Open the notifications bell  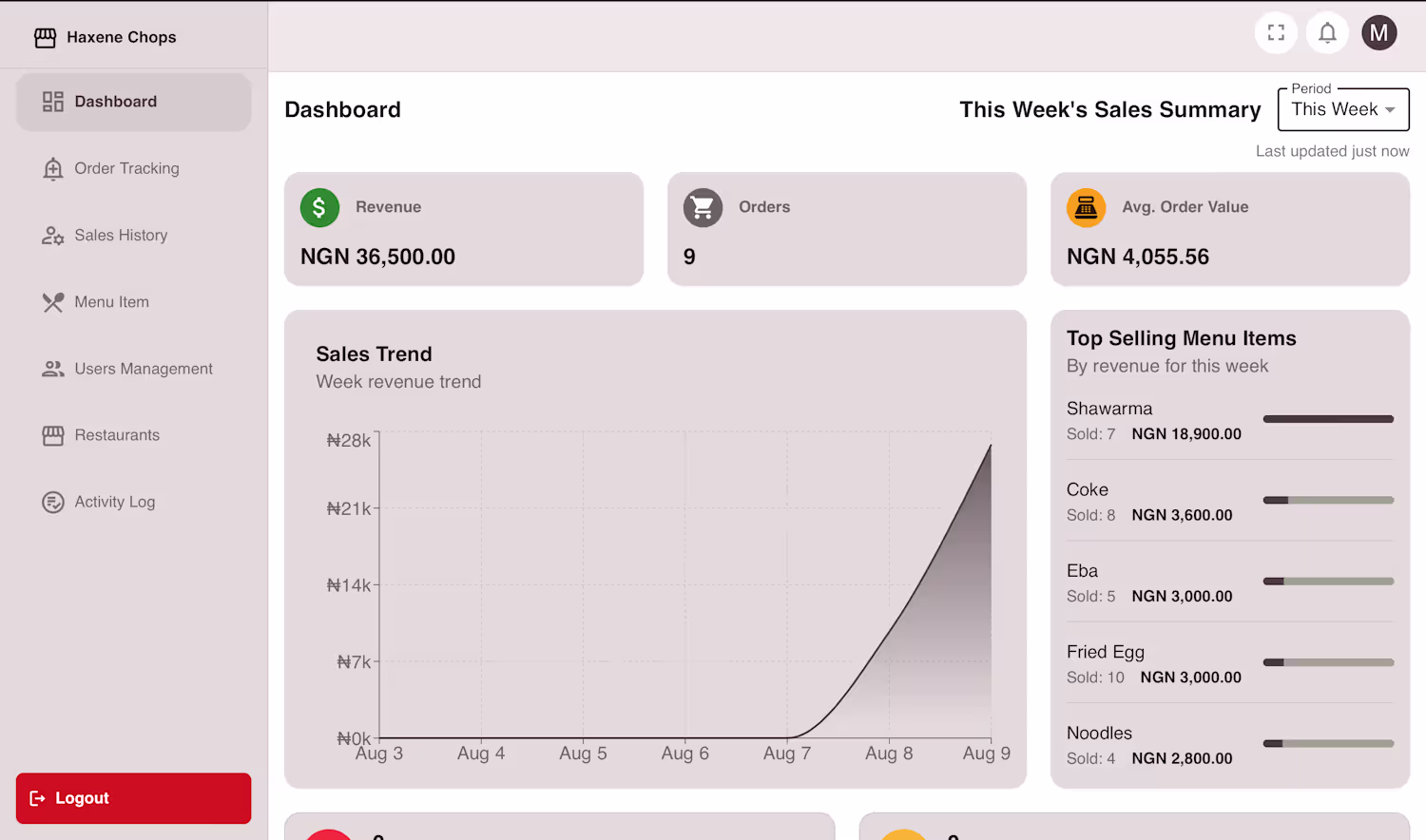(x=1327, y=33)
